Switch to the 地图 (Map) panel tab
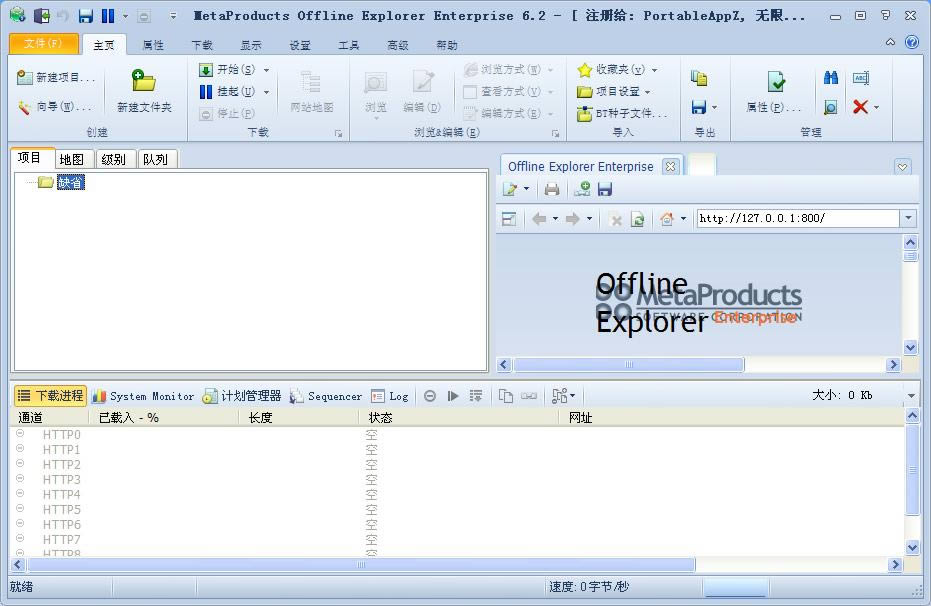Image resolution: width=931 pixels, height=606 pixels. tap(72, 159)
